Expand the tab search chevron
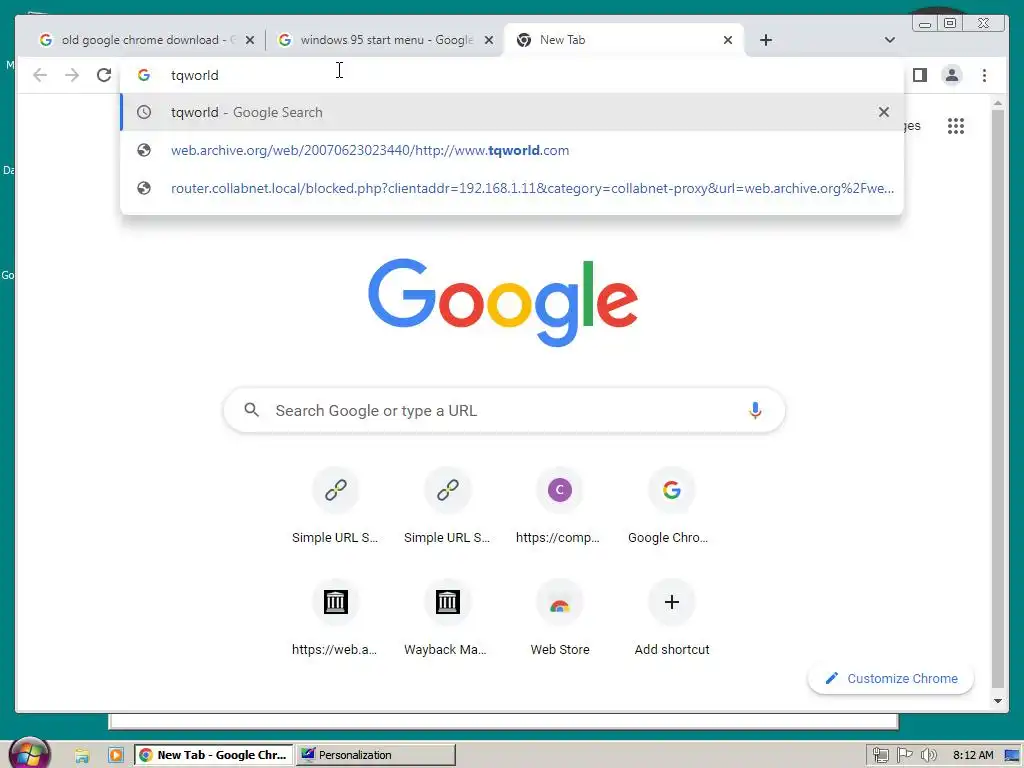 click(889, 40)
